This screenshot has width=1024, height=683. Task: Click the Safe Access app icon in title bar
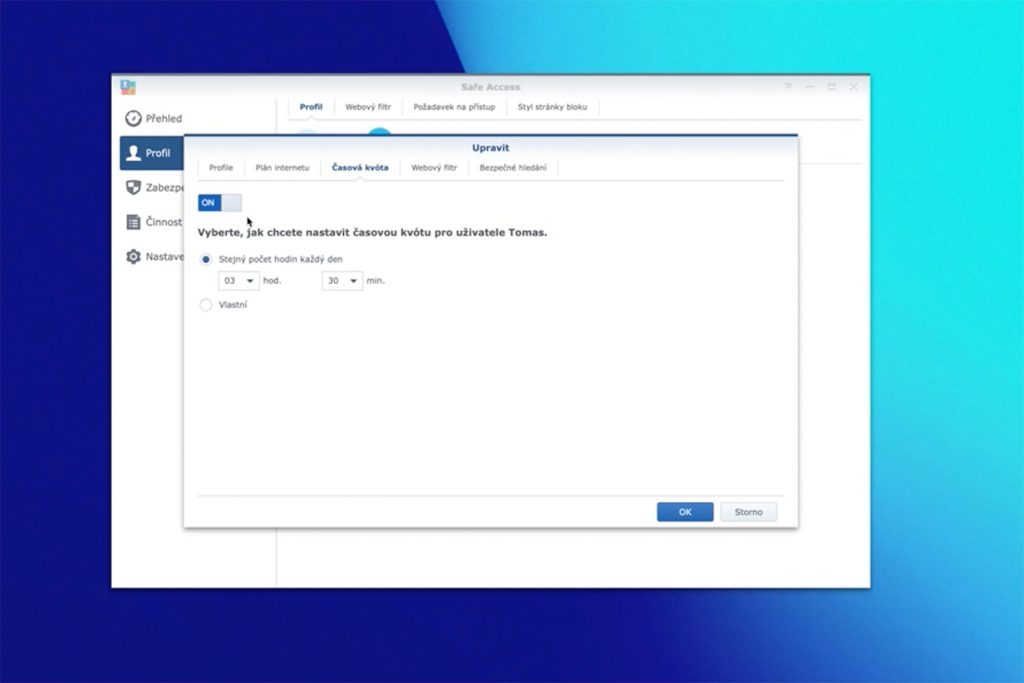pos(128,87)
